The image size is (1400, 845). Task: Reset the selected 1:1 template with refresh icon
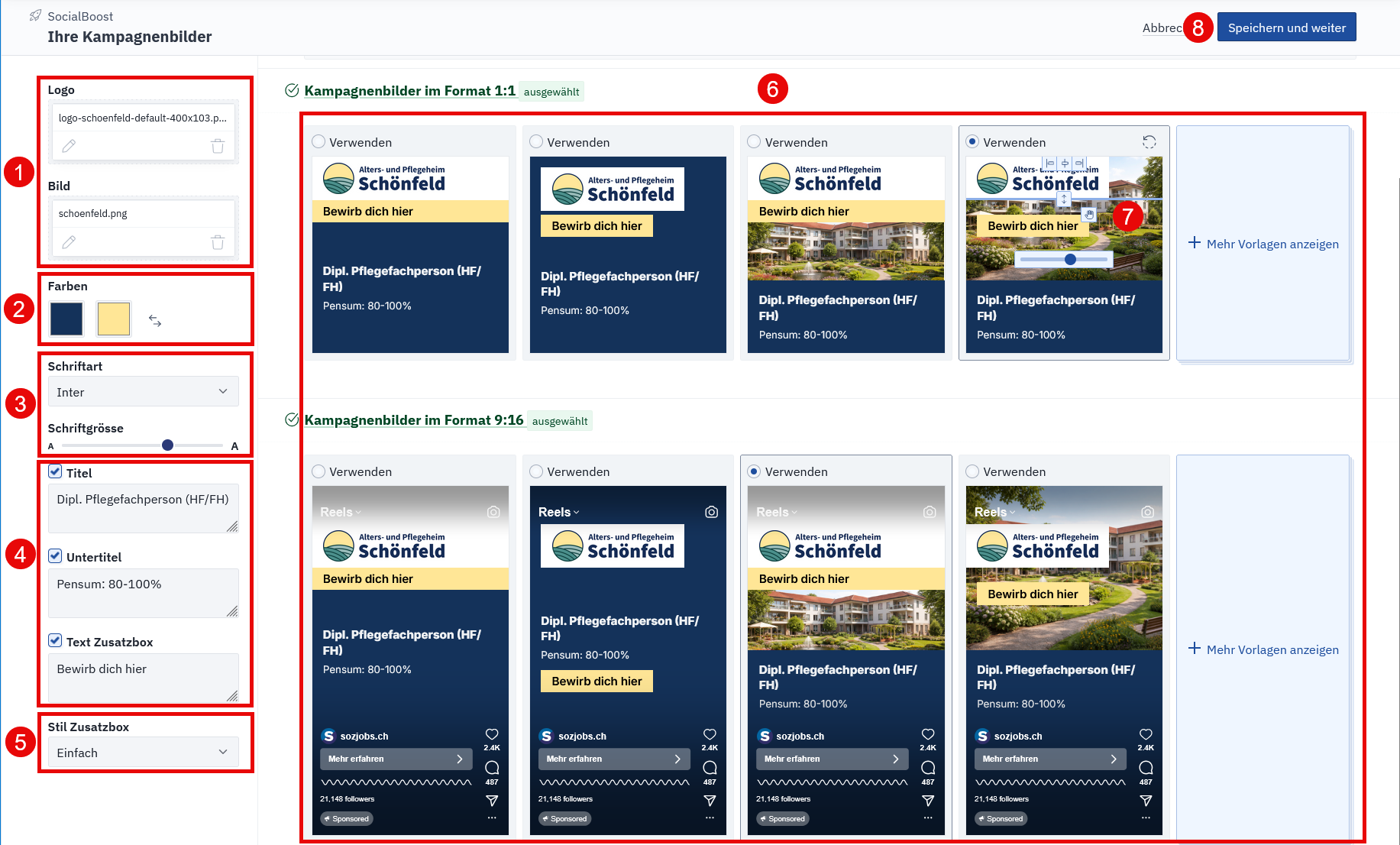pos(1149,142)
